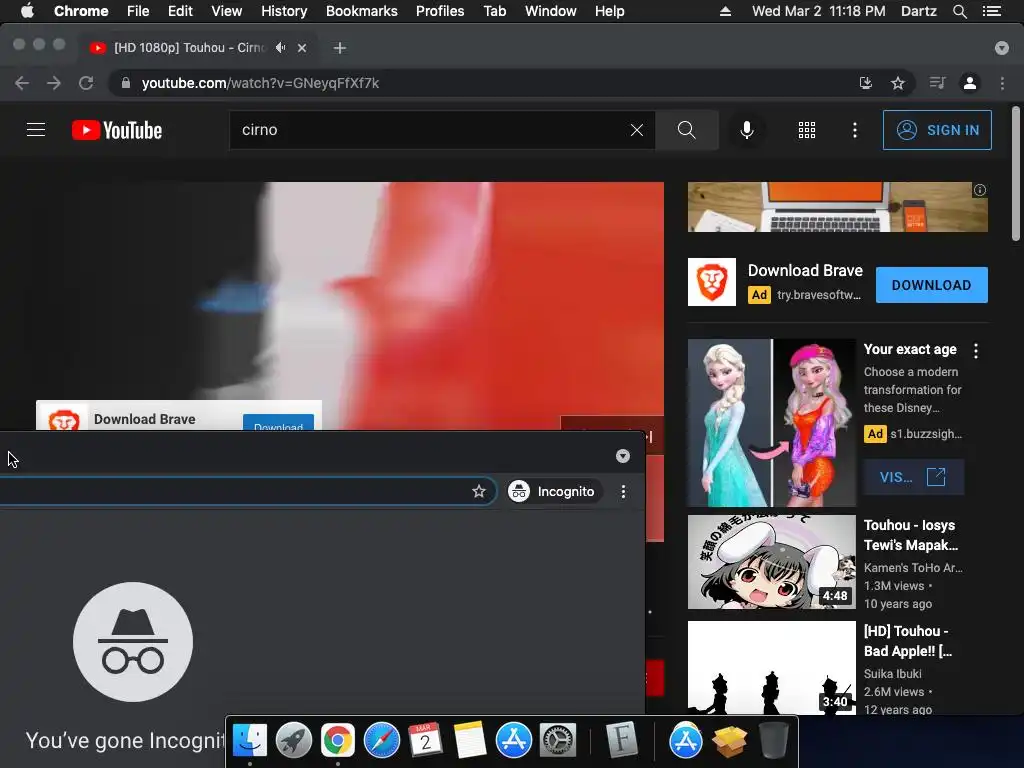The height and width of the screenshot is (768, 1024).
Task: Open the Tab menu
Action: [x=495, y=11]
